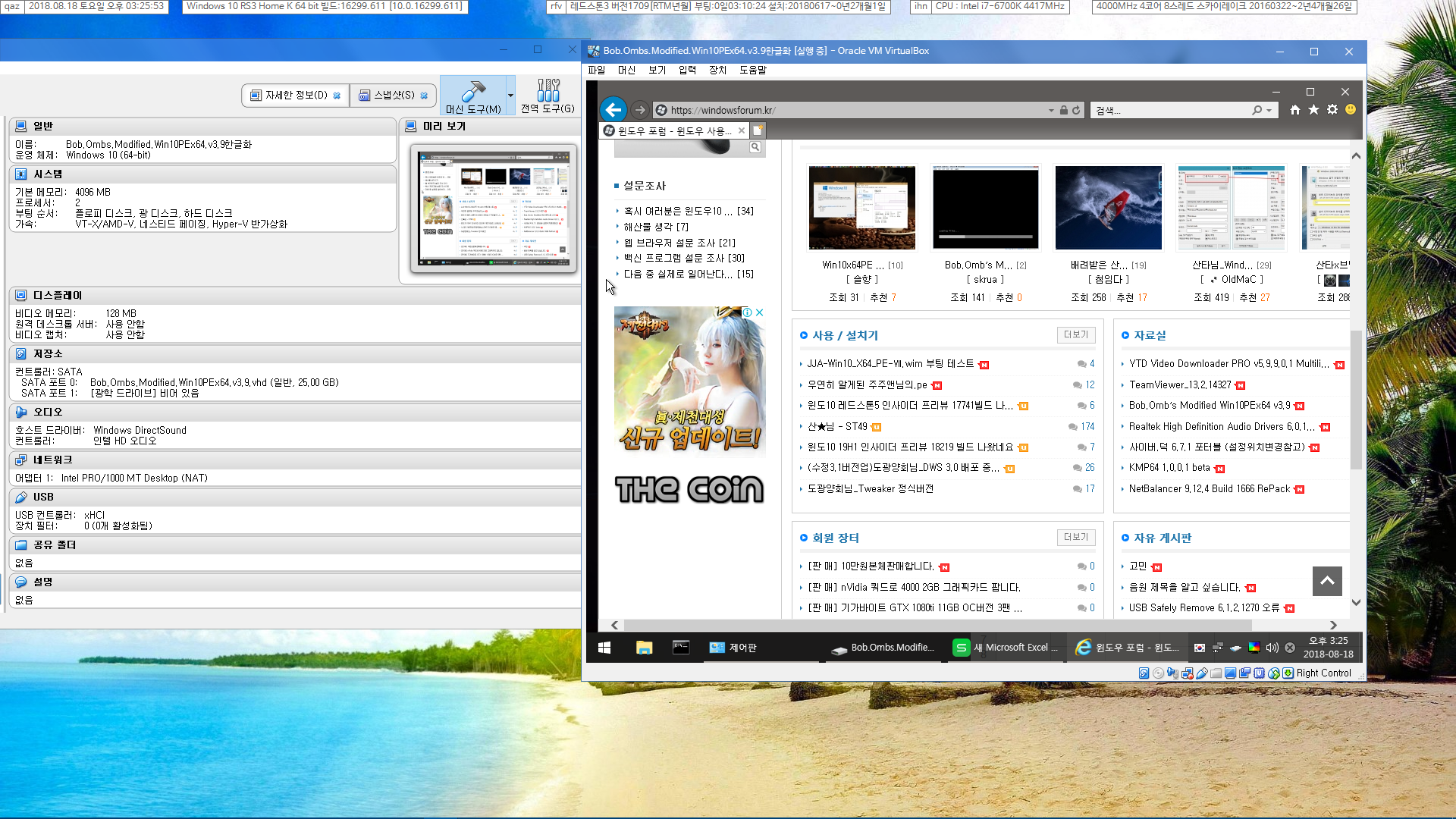Click the VM preview thumbnail in 미리 보기
This screenshot has height=819, width=1456.
click(494, 209)
